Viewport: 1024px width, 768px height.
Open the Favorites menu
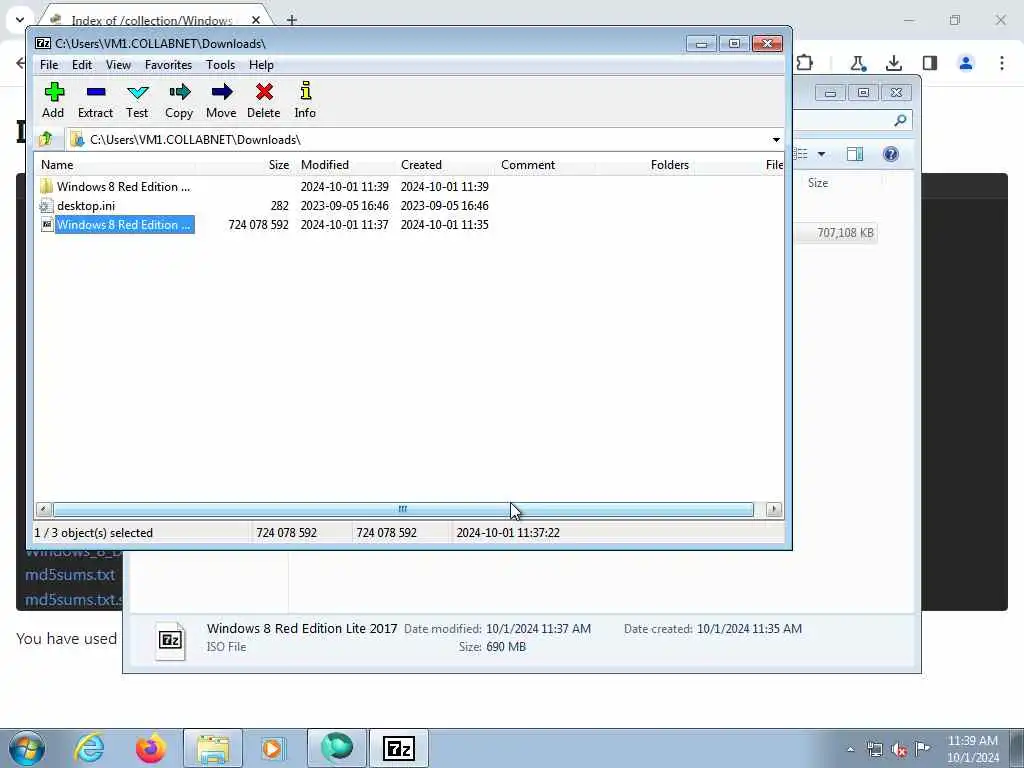tap(168, 65)
